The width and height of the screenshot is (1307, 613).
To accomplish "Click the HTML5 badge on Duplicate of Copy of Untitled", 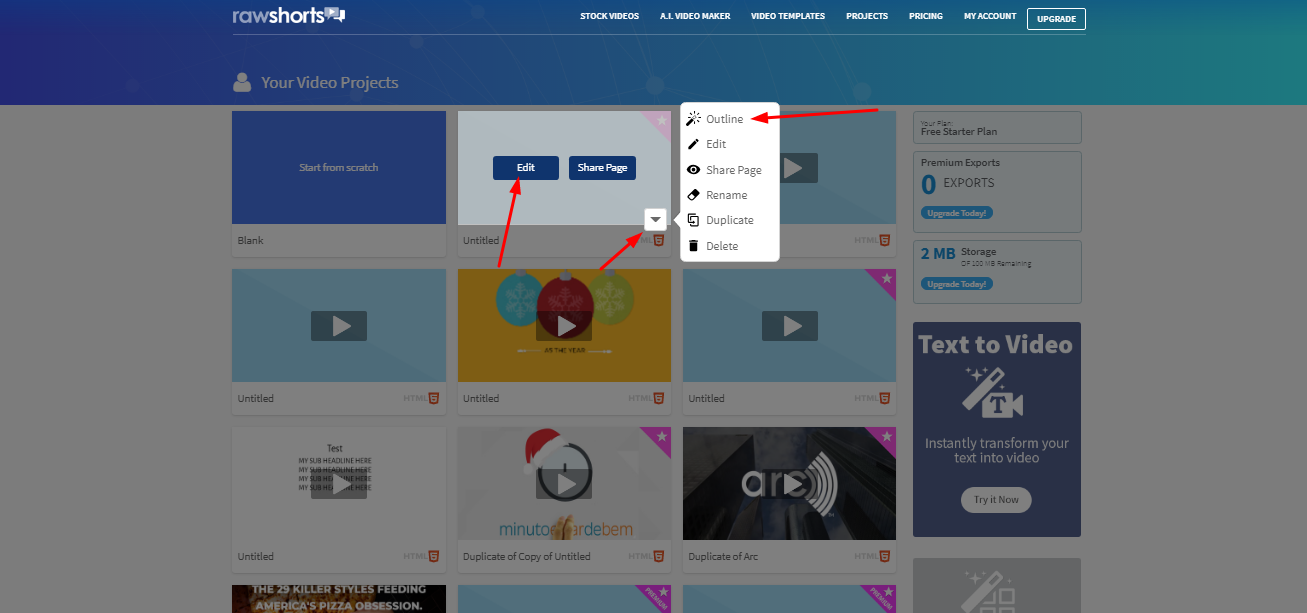I will click(646, 556).
